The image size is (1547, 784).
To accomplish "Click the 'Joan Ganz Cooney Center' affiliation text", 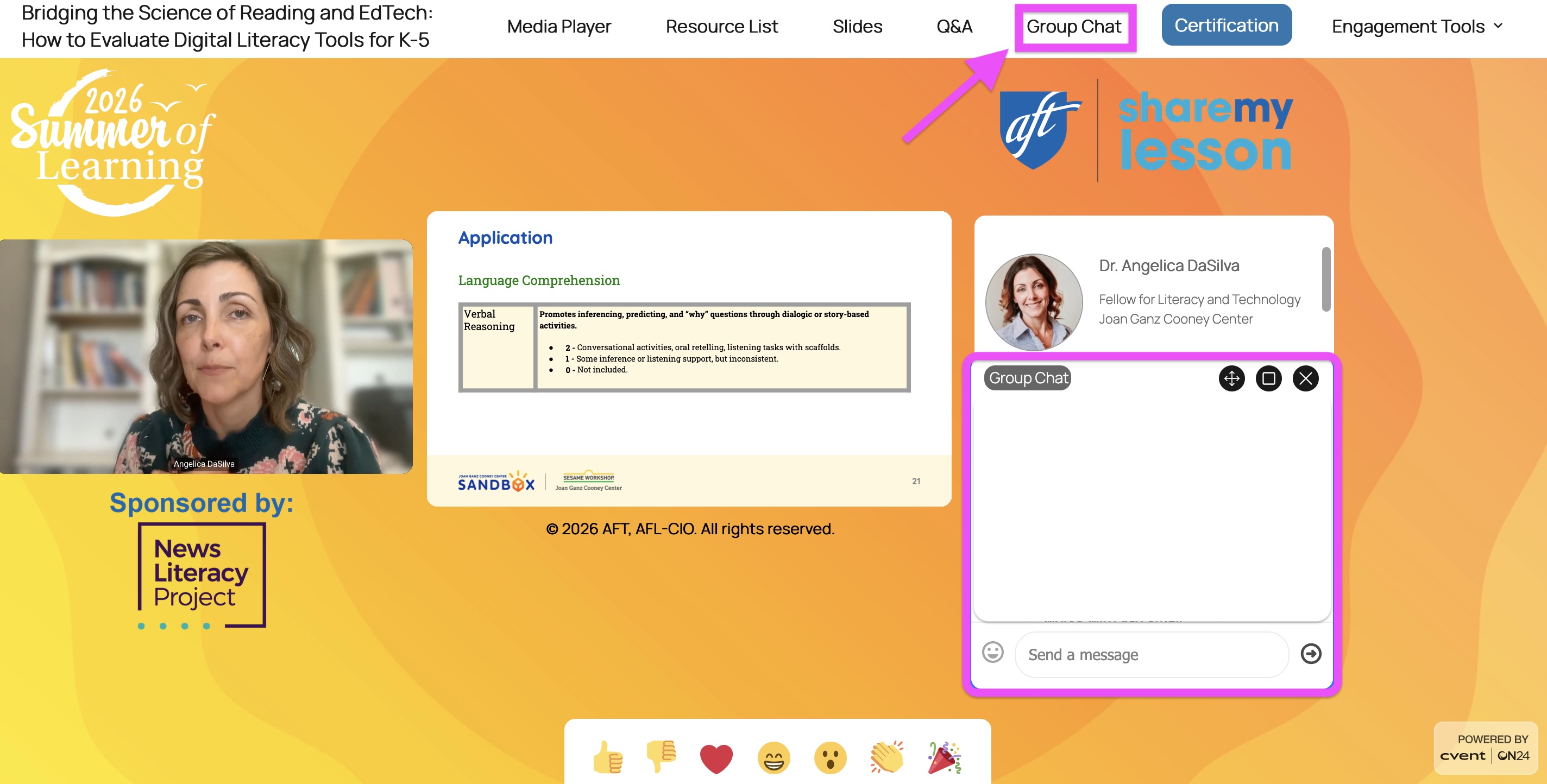I will coord(1175,319).
